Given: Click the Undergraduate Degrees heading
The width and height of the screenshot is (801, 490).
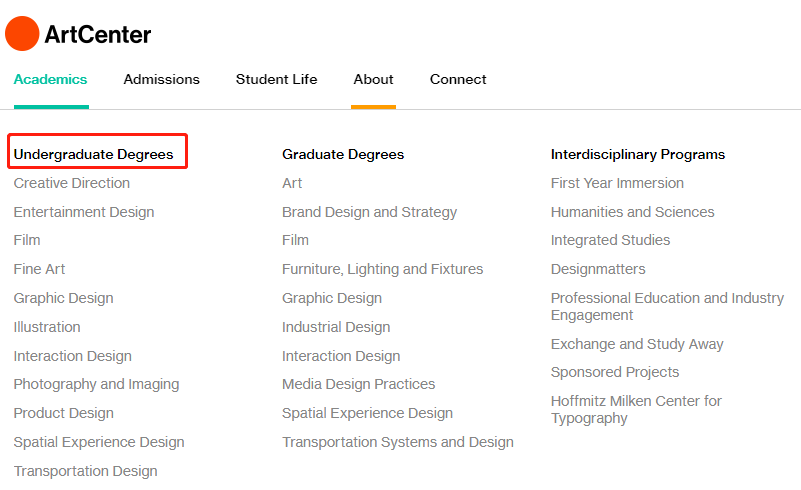Looking at the screenshot, I should tap(93, 154).
